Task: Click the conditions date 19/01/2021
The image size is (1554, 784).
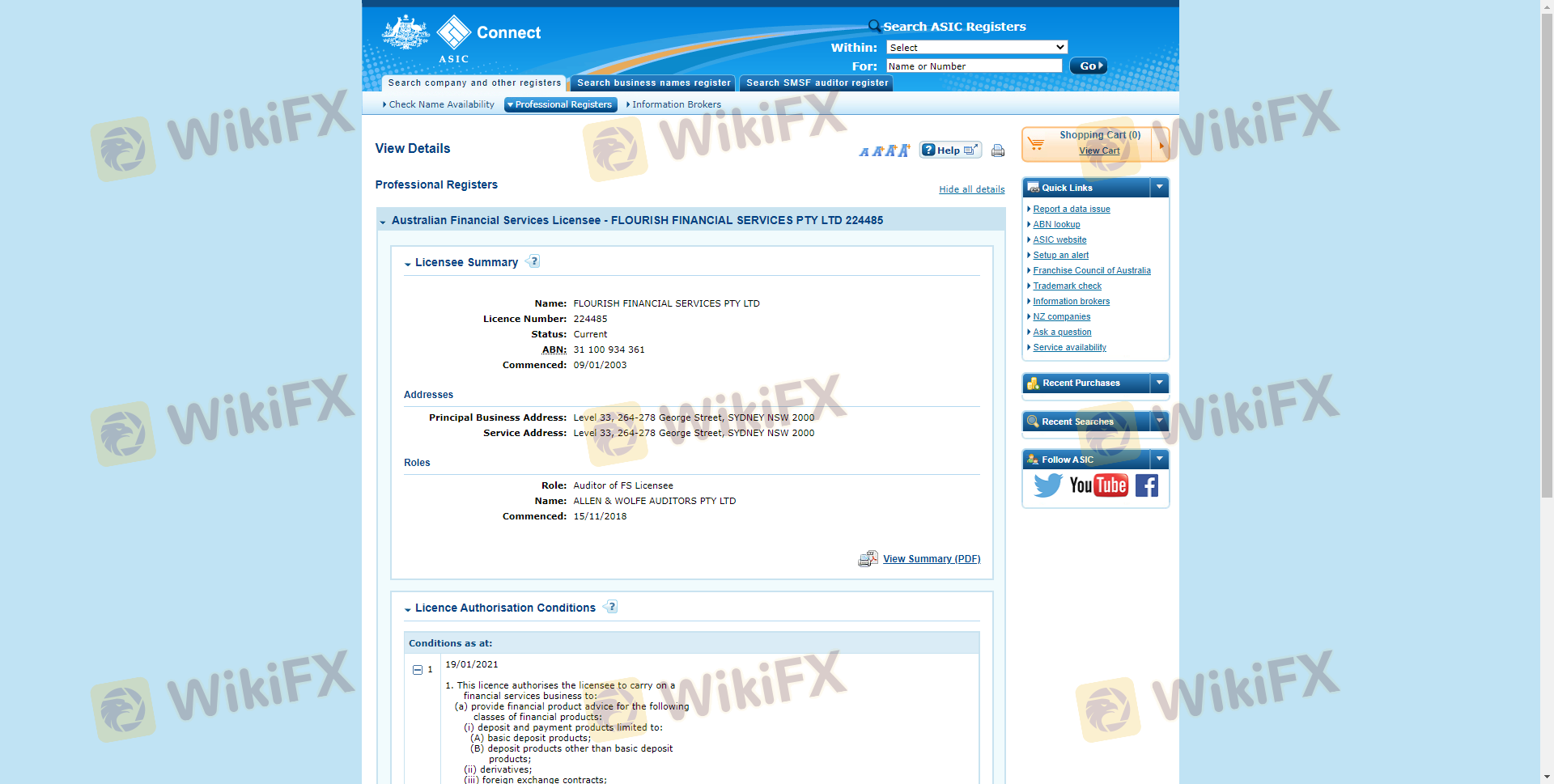Action: point(472,664)
